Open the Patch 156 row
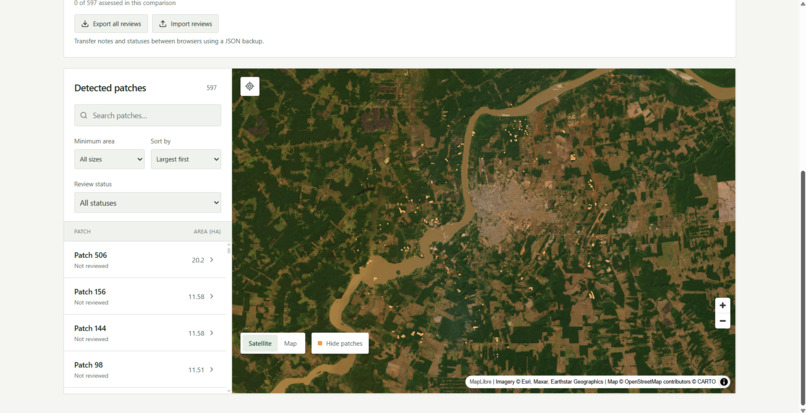Screen dimensions: 806x413 click(x=144, y=296)
